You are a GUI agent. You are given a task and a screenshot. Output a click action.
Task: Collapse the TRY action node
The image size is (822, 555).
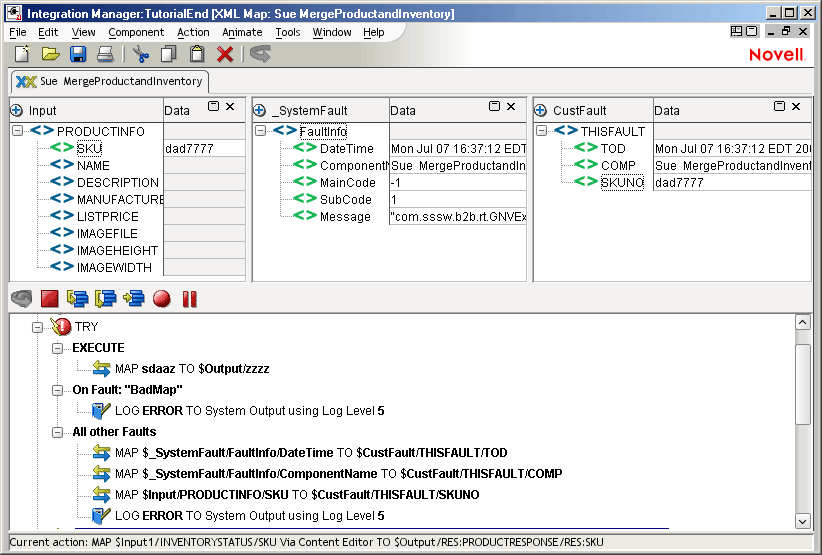38,326
